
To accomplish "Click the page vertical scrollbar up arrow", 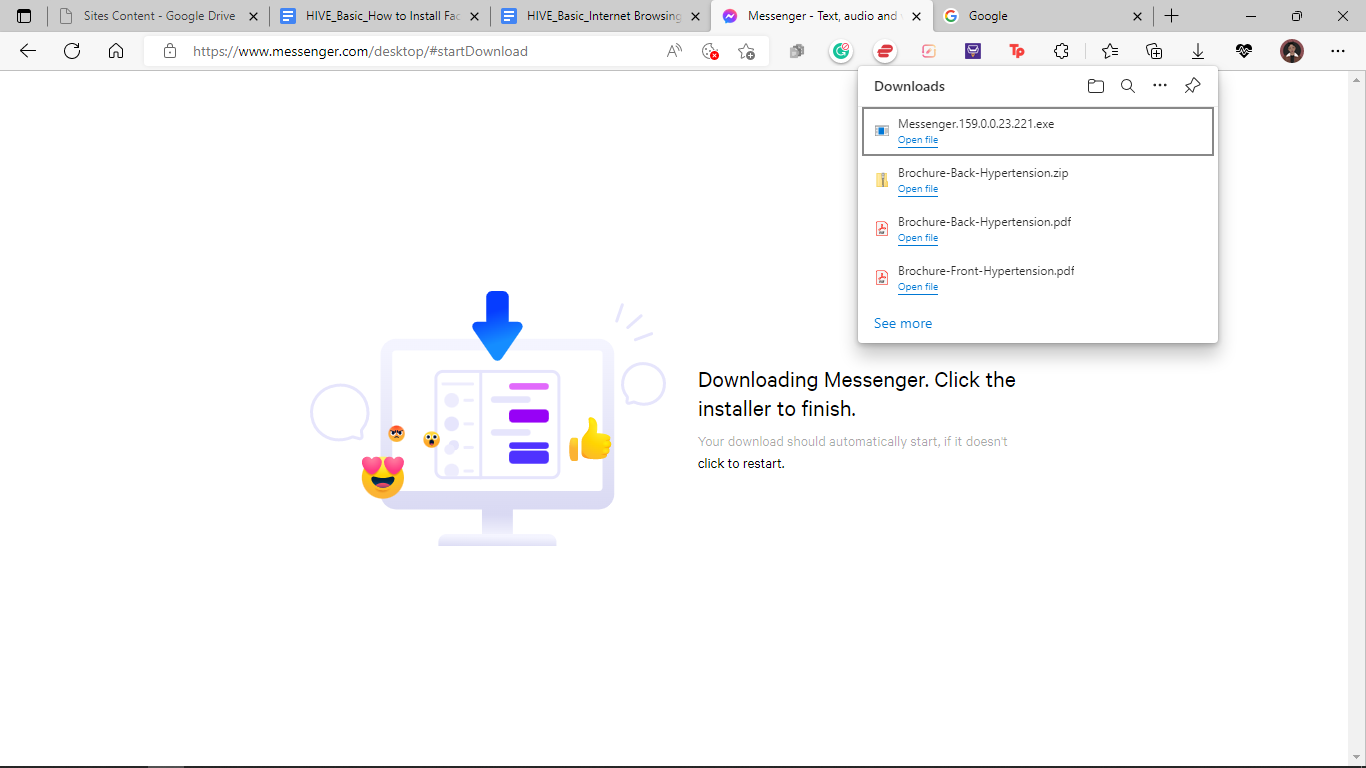I will tap(1357, 78).
